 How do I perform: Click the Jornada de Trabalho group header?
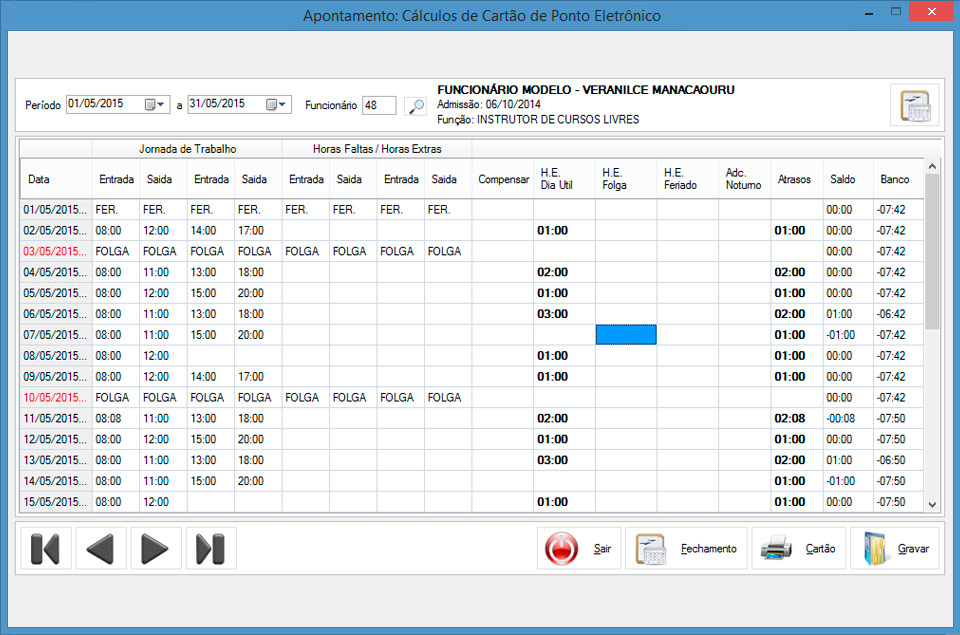pos(187,149)
